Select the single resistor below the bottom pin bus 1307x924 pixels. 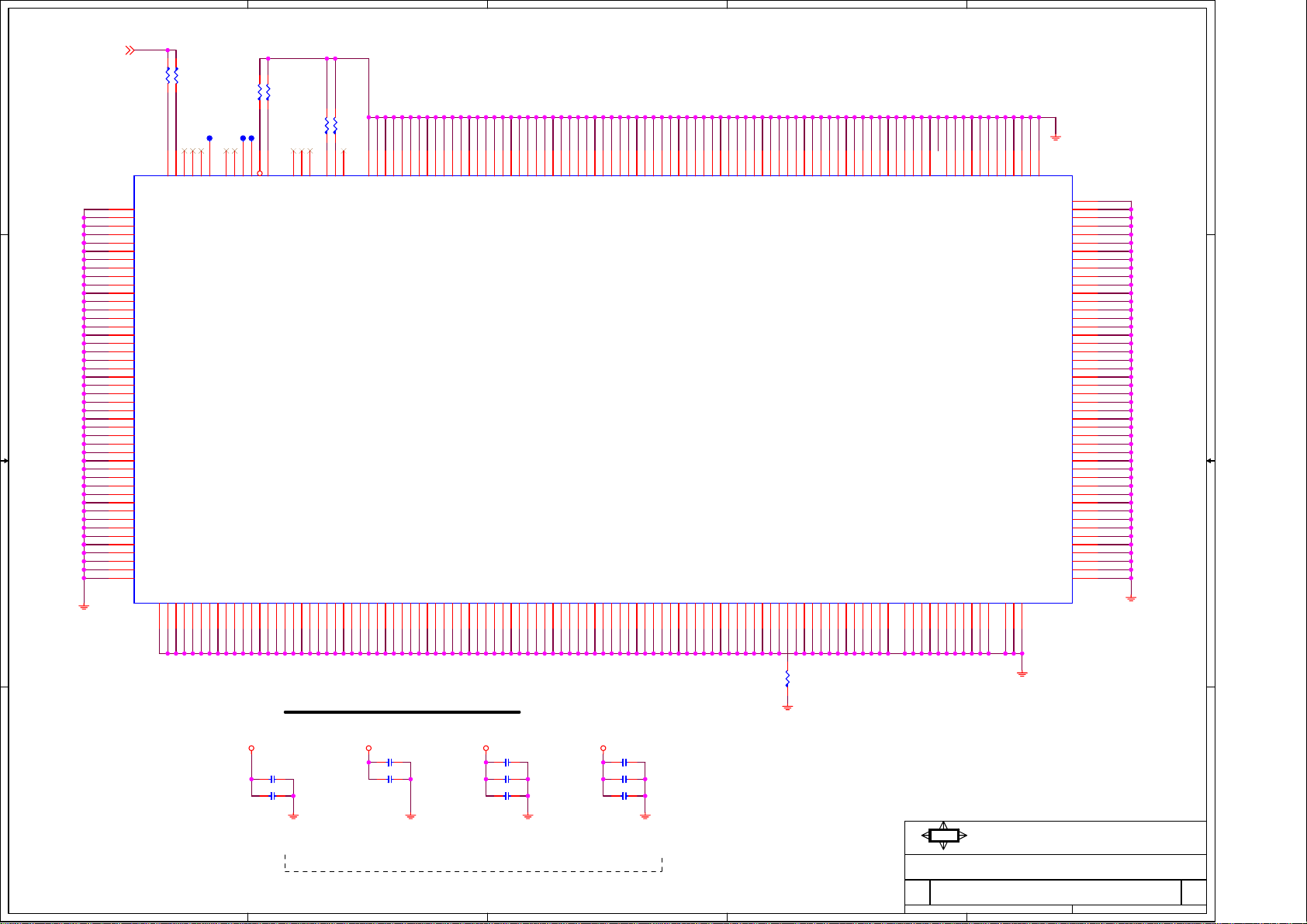pyautogui.click(x=787, y=679)
